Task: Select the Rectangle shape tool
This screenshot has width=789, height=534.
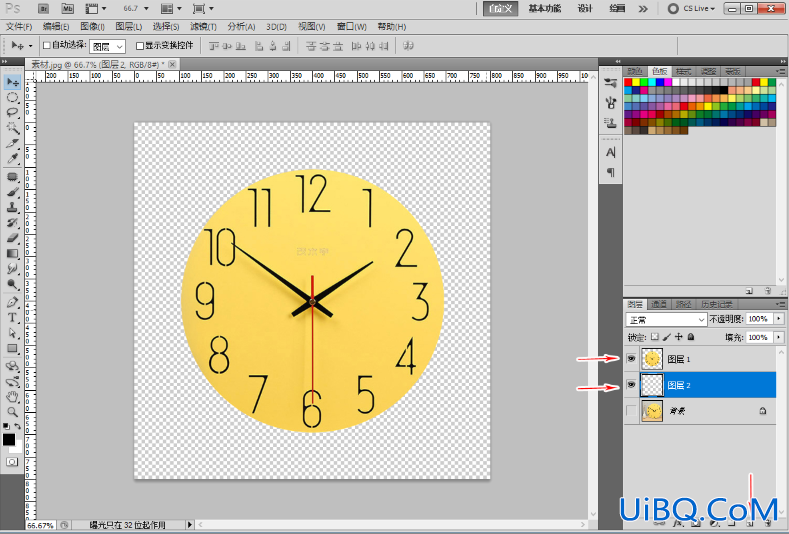Action: pyautogui.click(x=13, y=348)
